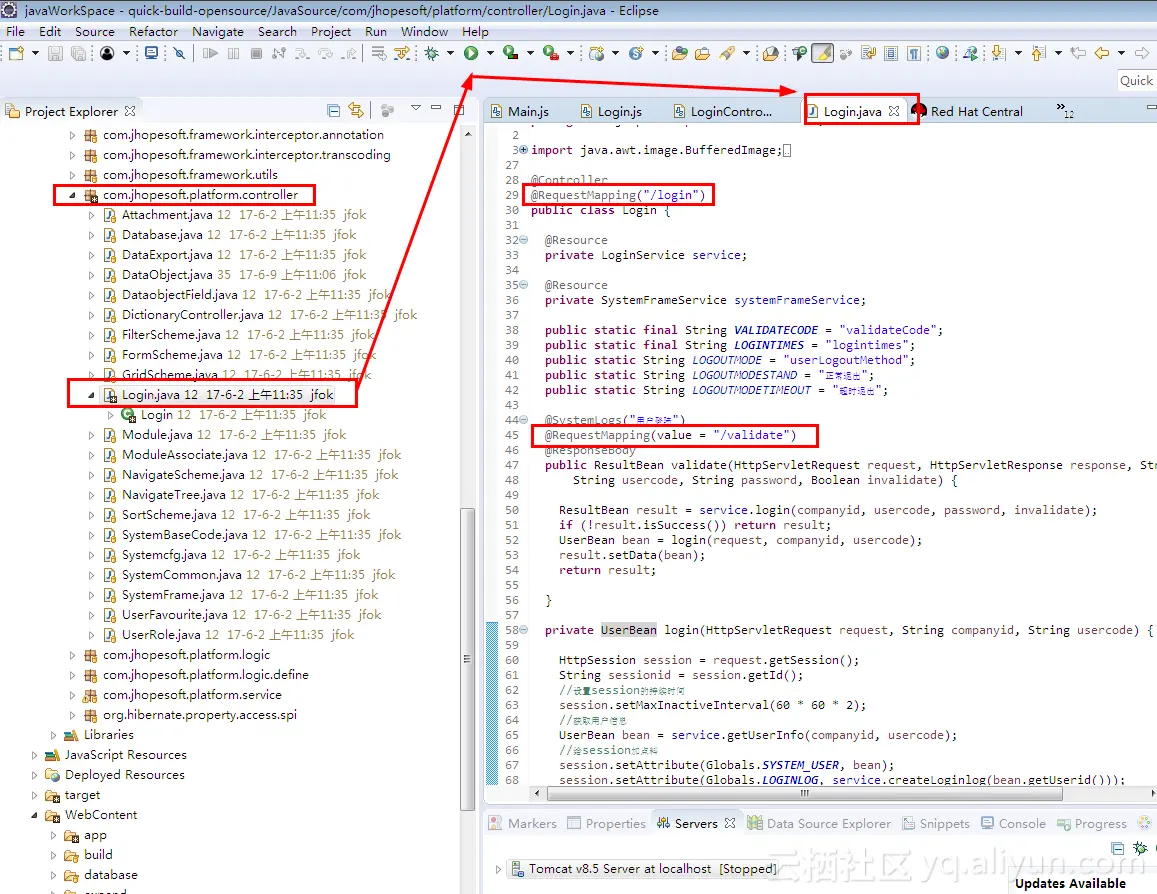Viewport: 1157px width, 894px height.
Task: Expand import fold at line 3
Action: pyautogui.click(x=523, y=150)
